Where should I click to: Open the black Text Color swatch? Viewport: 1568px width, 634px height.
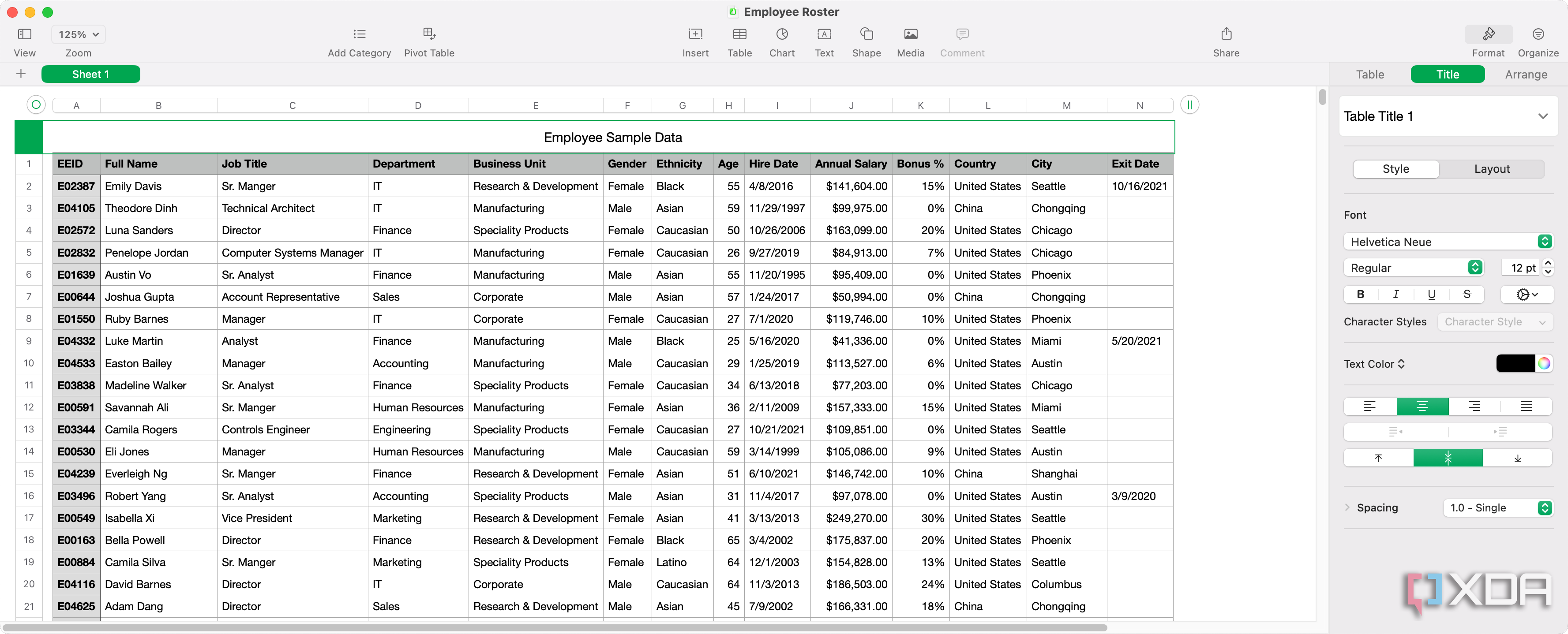[1515, 364]
